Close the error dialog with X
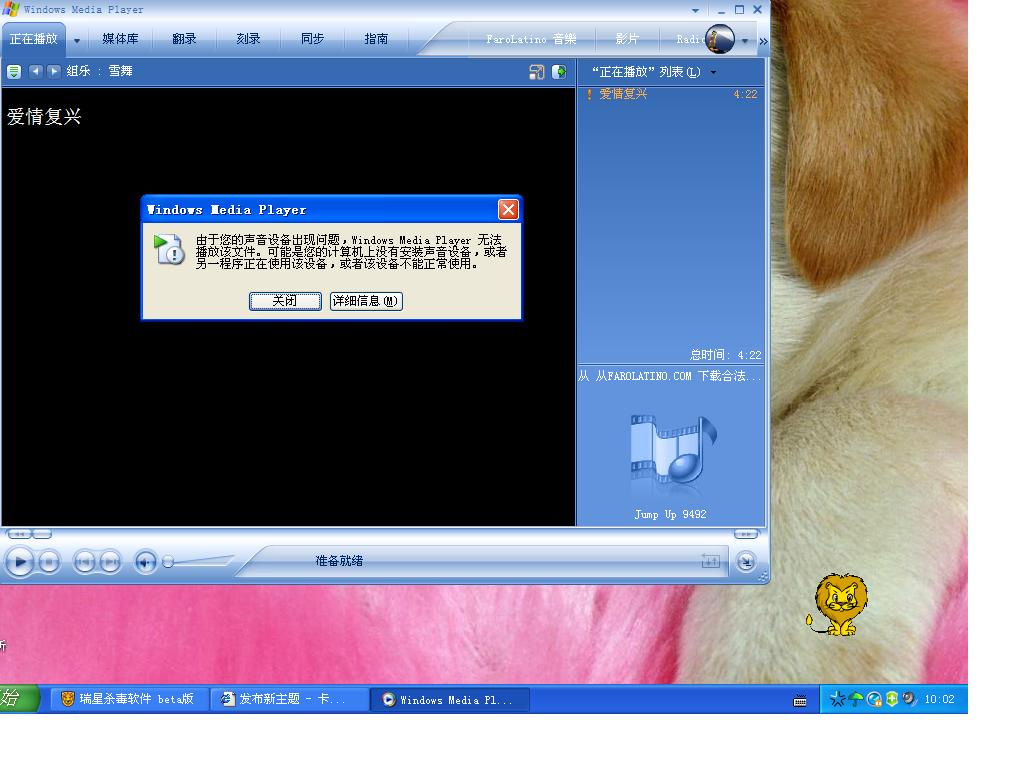 508,209
